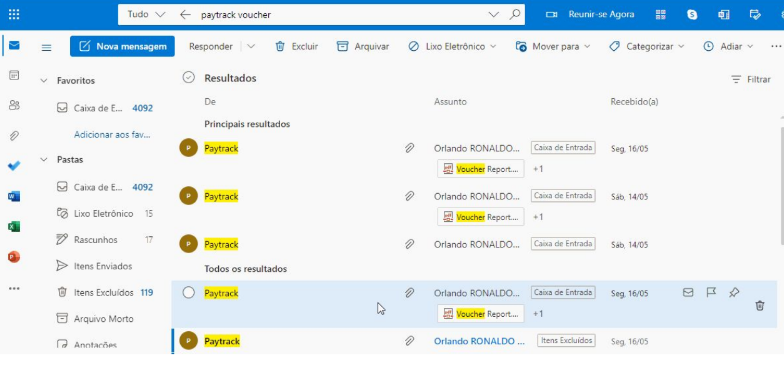Expand Responder options arrow
This screenshot has height=365, width=784.
click(251, 46)
